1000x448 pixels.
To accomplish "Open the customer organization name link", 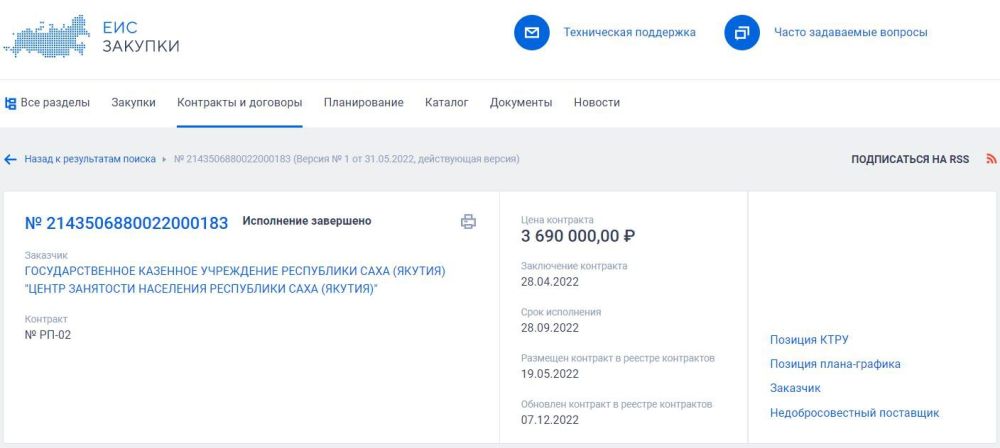I will click(x=235, y=280).
